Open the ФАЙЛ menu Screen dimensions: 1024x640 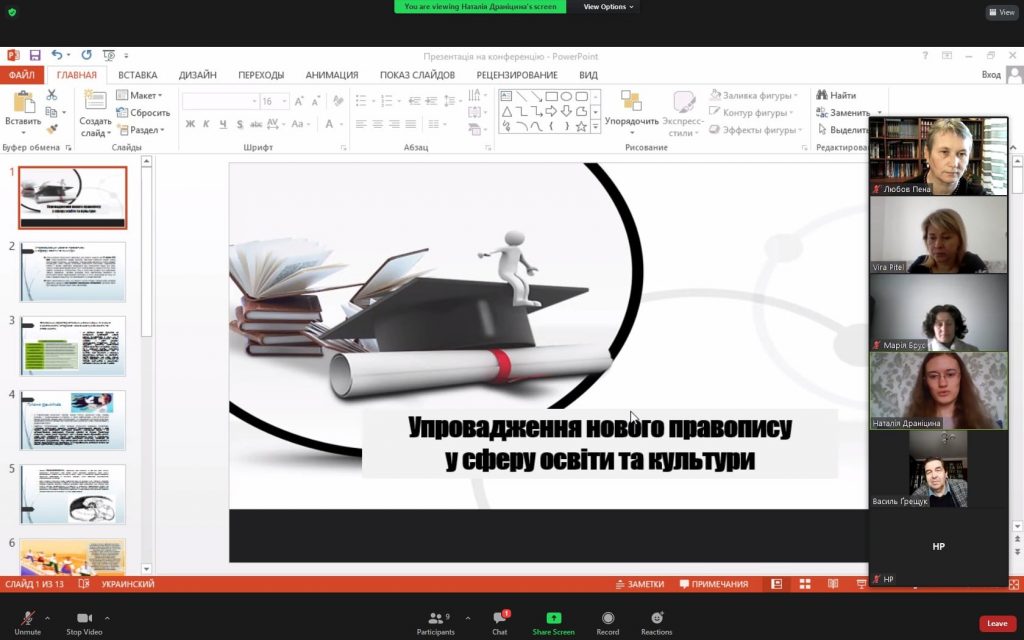coord(22,74)
